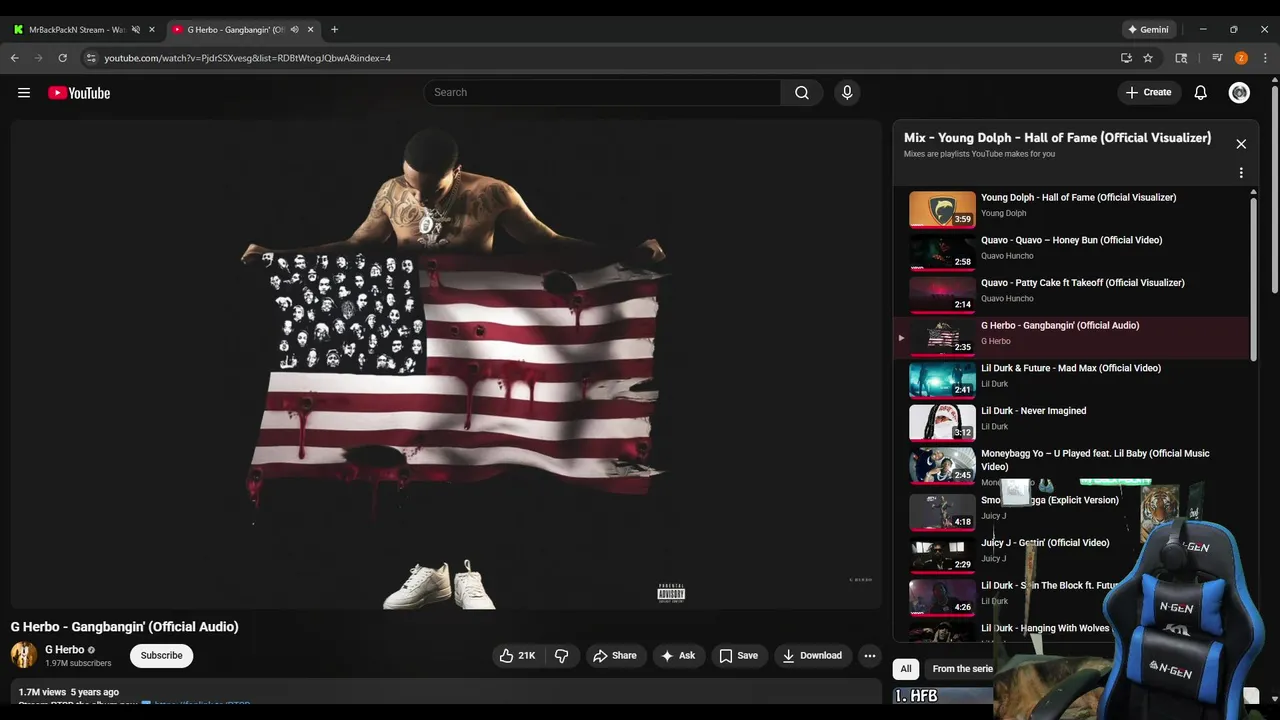Go back in browser history

click(x=15, y=58)
